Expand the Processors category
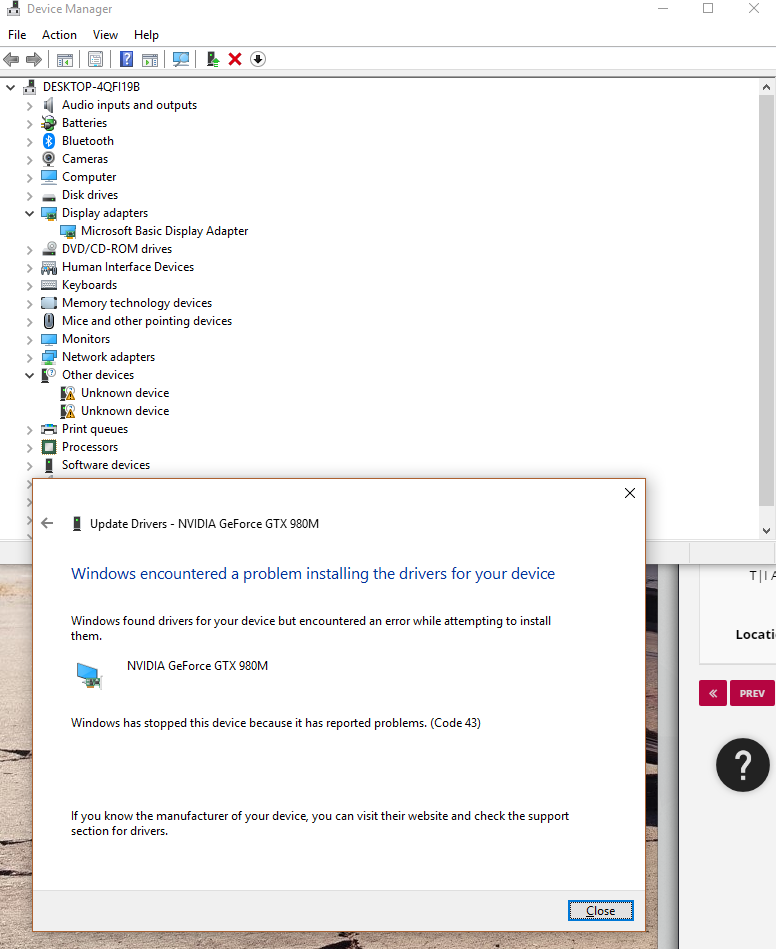The width and height of the screenshot is (776, 949). 29,448
